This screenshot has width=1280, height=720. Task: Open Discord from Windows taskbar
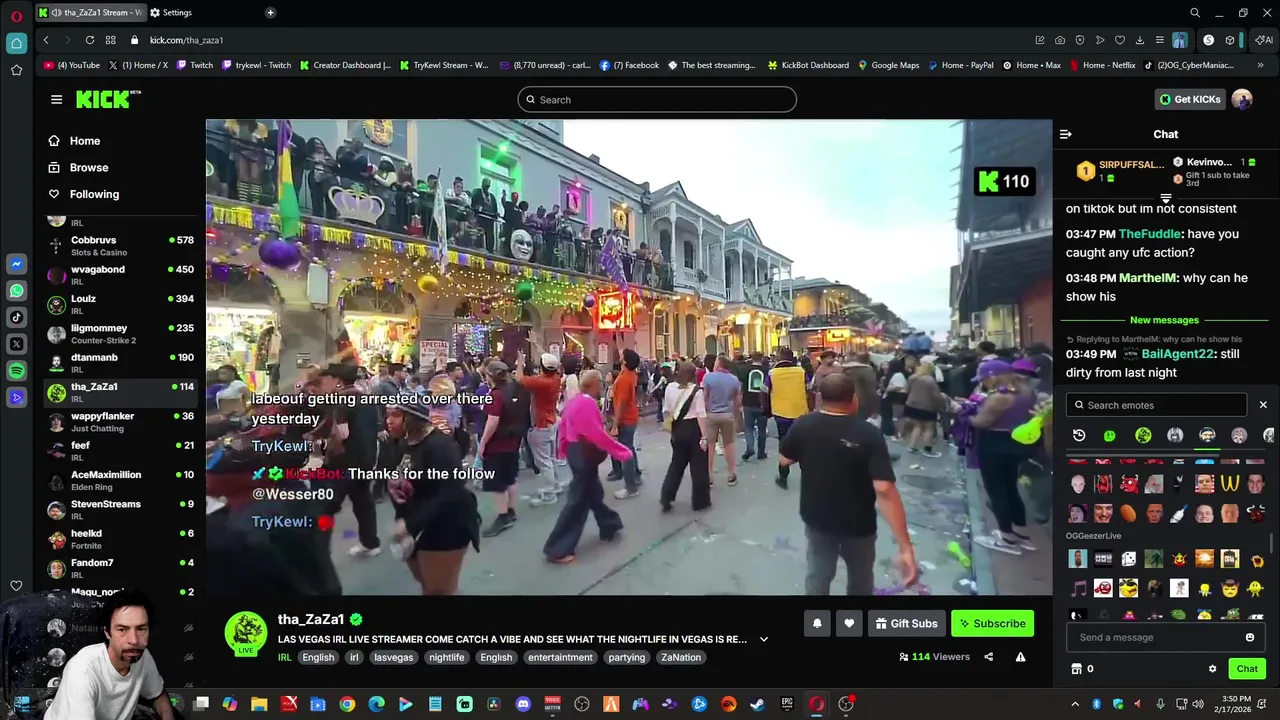pos(523,704)
